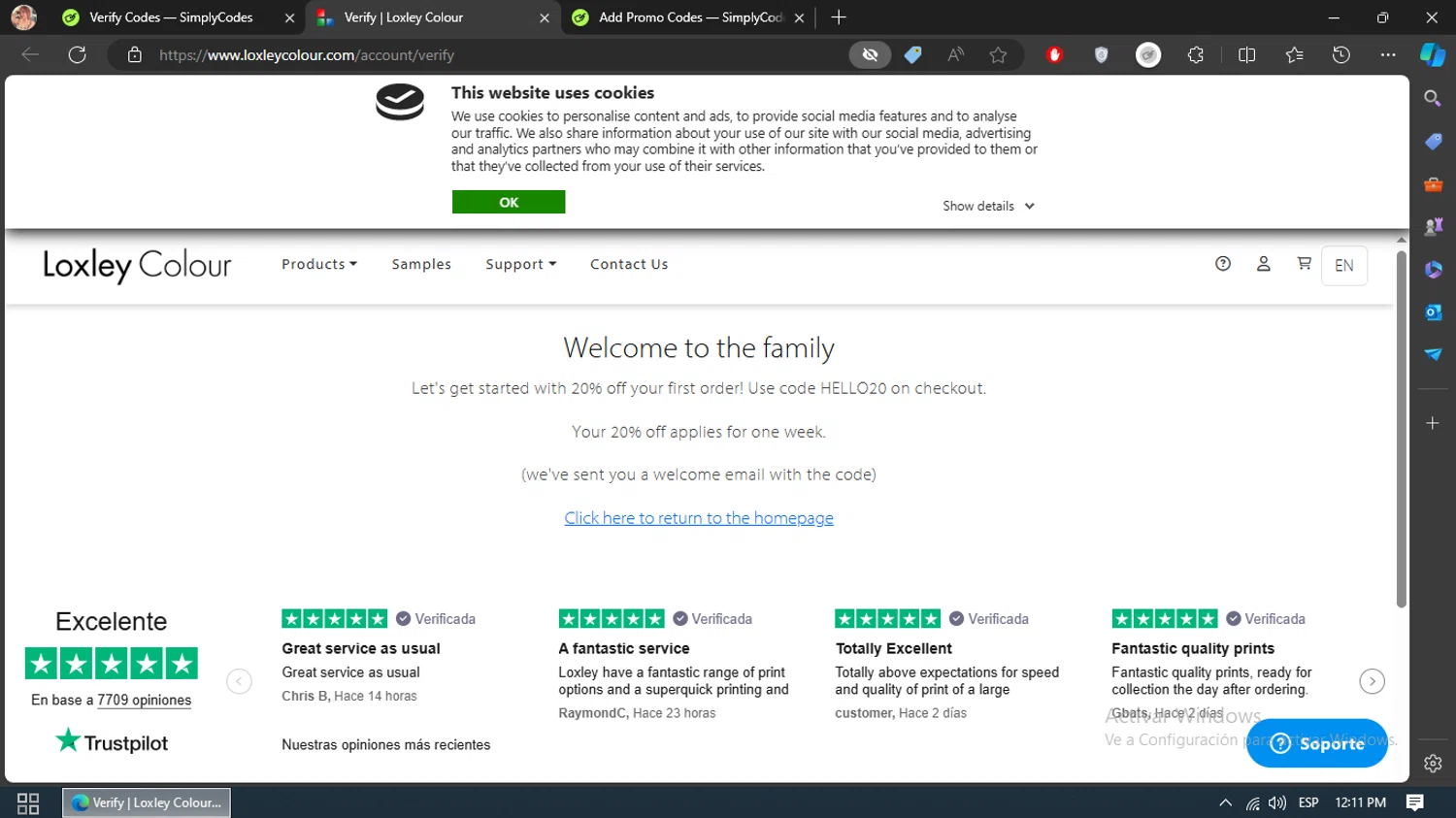Show previous Trustpilot reviews arrow
1456x818 pixels.
click(239, 681)
